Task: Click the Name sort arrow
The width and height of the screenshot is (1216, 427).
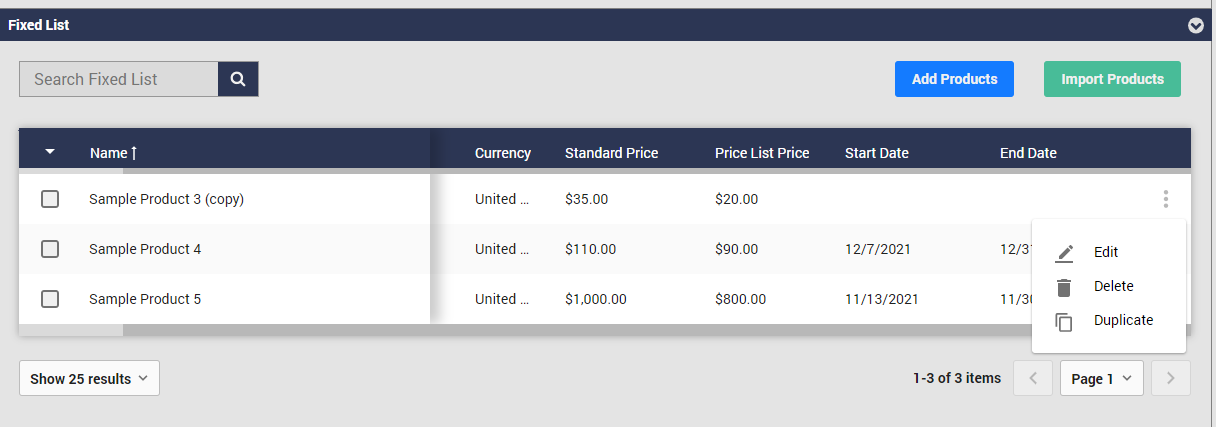Action: pyautogui.click(x=134, y=153)
